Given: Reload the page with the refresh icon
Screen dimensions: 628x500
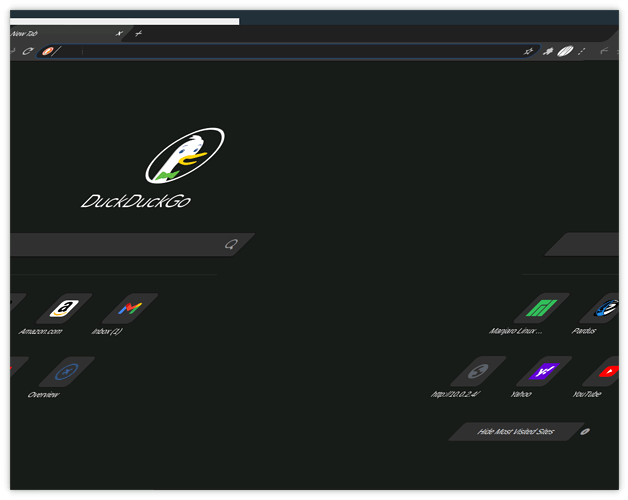Looking at the screenshot, I should [28, 51].
